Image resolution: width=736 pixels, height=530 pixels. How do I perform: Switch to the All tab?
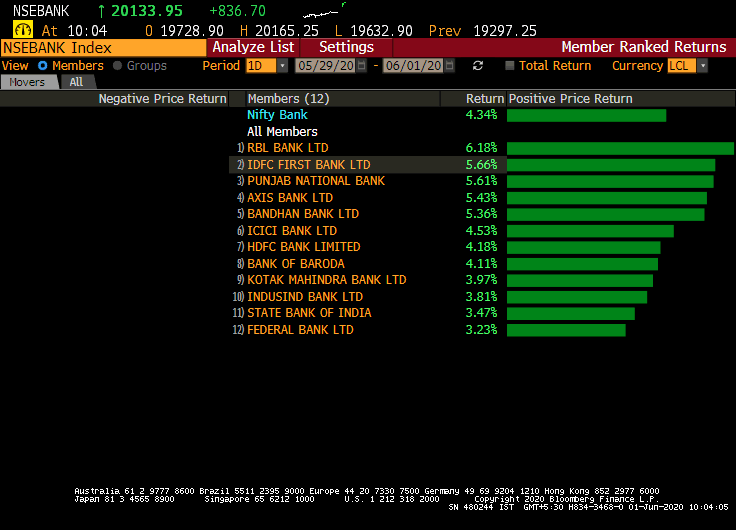pyautogui.click(x=76, y=82)
